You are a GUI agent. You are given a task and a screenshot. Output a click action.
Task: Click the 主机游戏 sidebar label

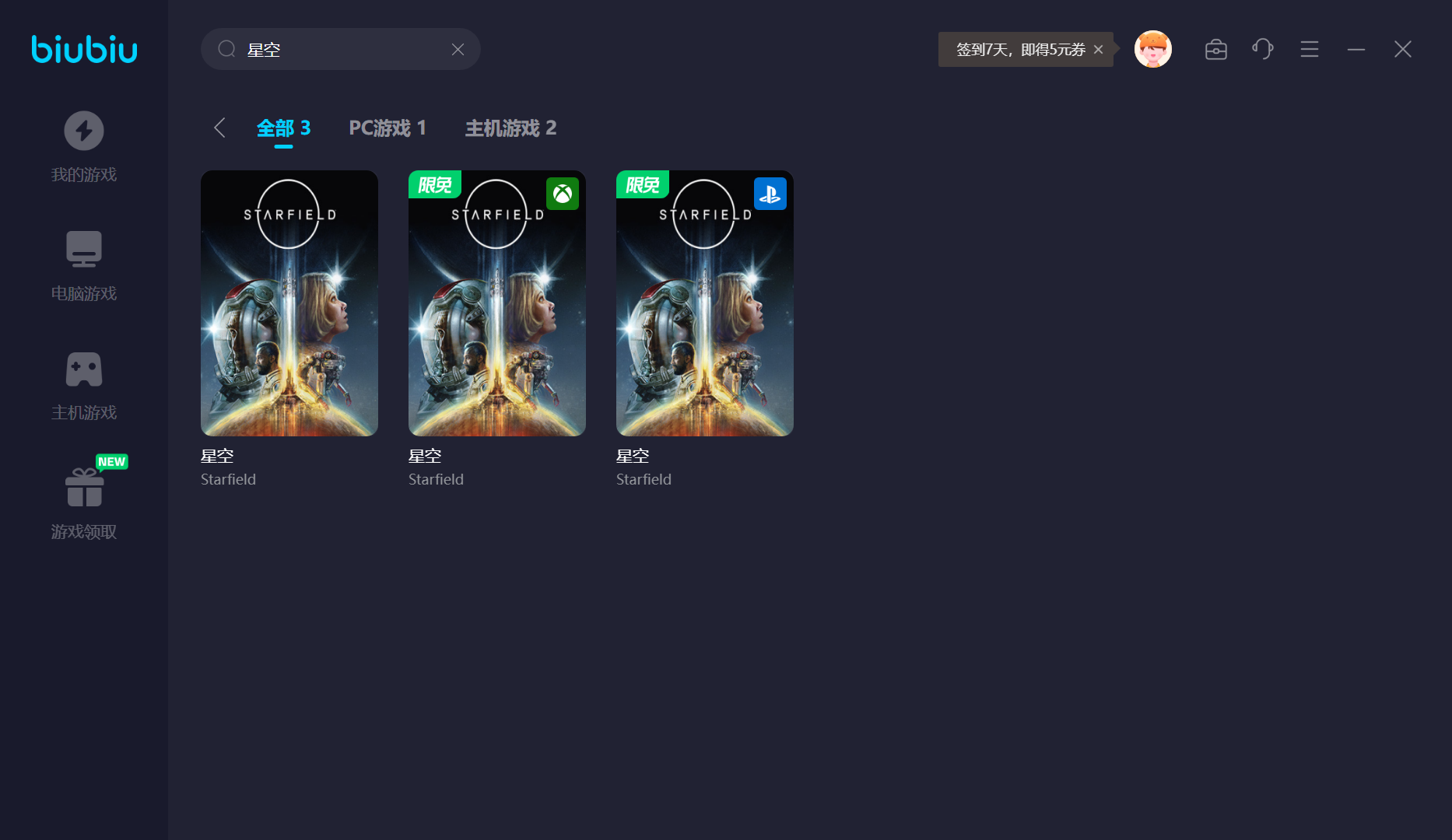pos(84,412)
